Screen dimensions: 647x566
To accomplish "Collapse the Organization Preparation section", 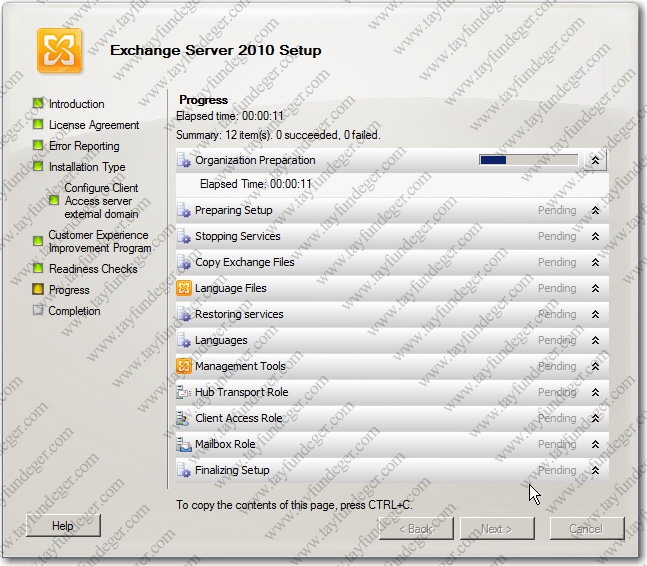I will coord(595,160).
